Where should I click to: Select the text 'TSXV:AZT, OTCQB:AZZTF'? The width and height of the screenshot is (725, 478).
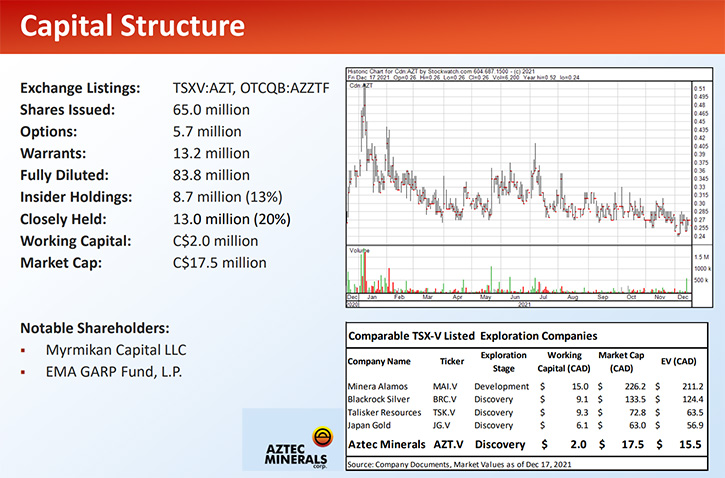(251, 88)
